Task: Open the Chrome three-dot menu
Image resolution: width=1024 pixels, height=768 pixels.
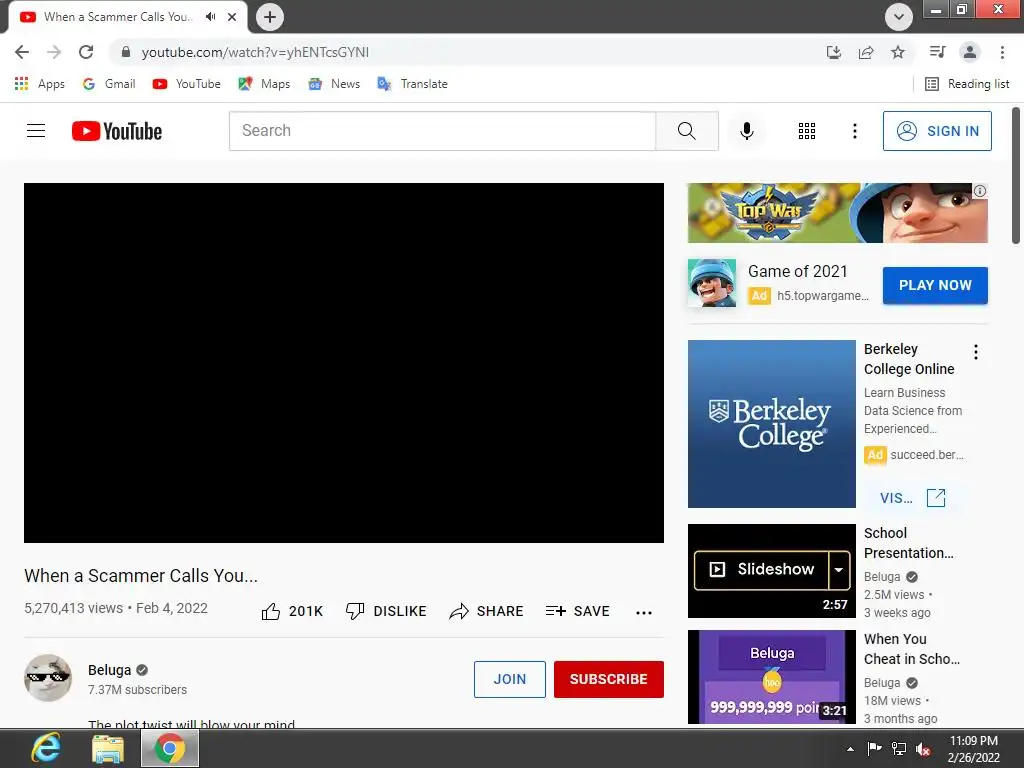Action: (x=1002, y=52)
